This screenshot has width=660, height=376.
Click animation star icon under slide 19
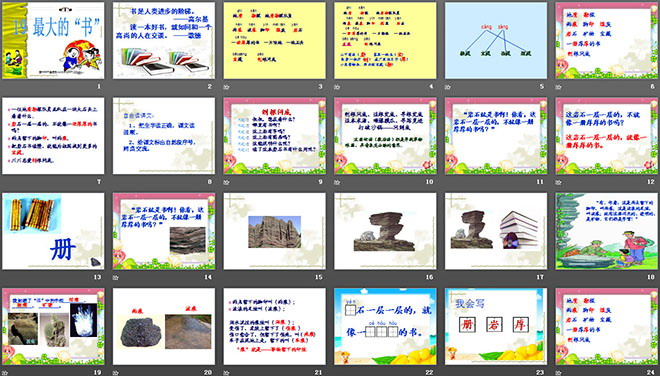(5, 373)
